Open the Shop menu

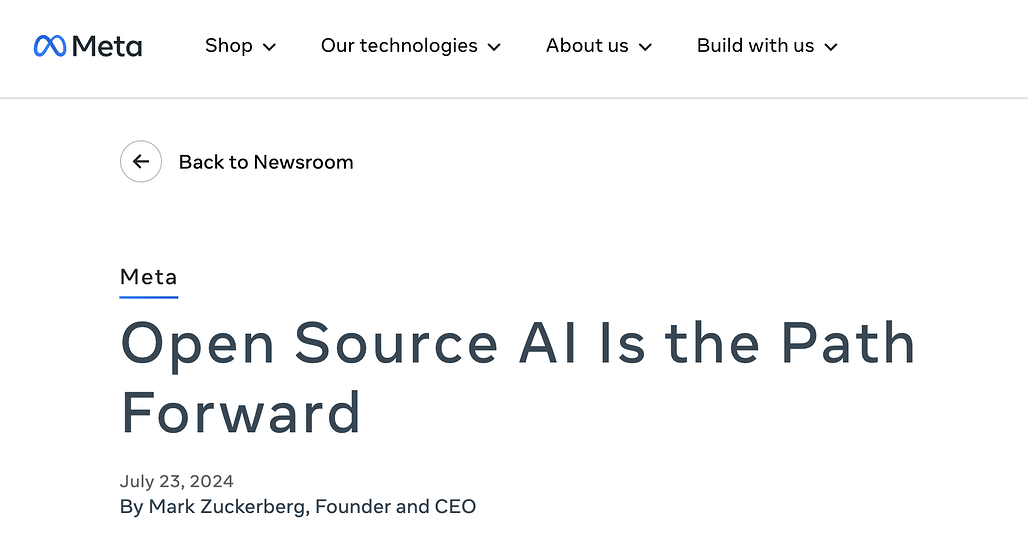click(229, 46)
